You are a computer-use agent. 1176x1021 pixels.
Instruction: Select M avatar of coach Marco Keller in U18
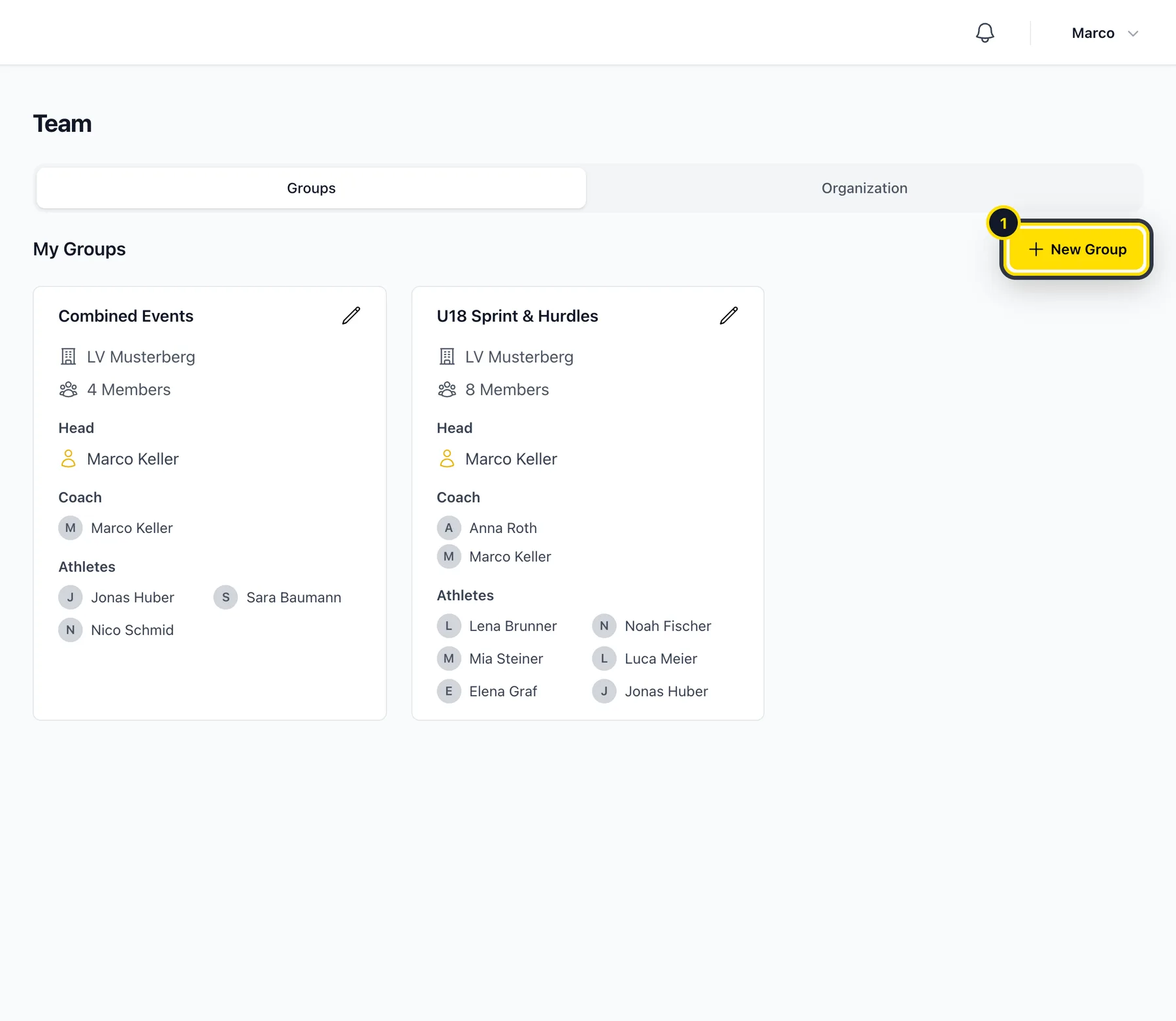[449, 557]
